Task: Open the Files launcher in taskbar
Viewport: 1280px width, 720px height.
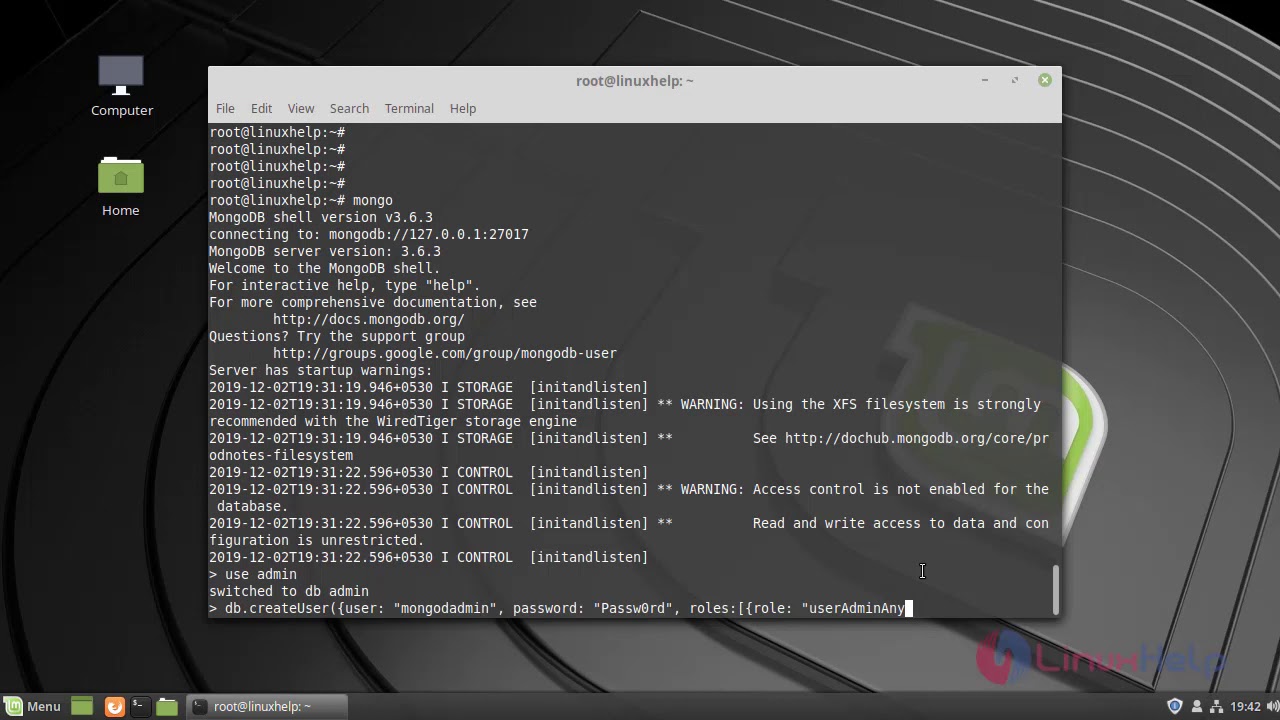Action: (x=167, y=706)
